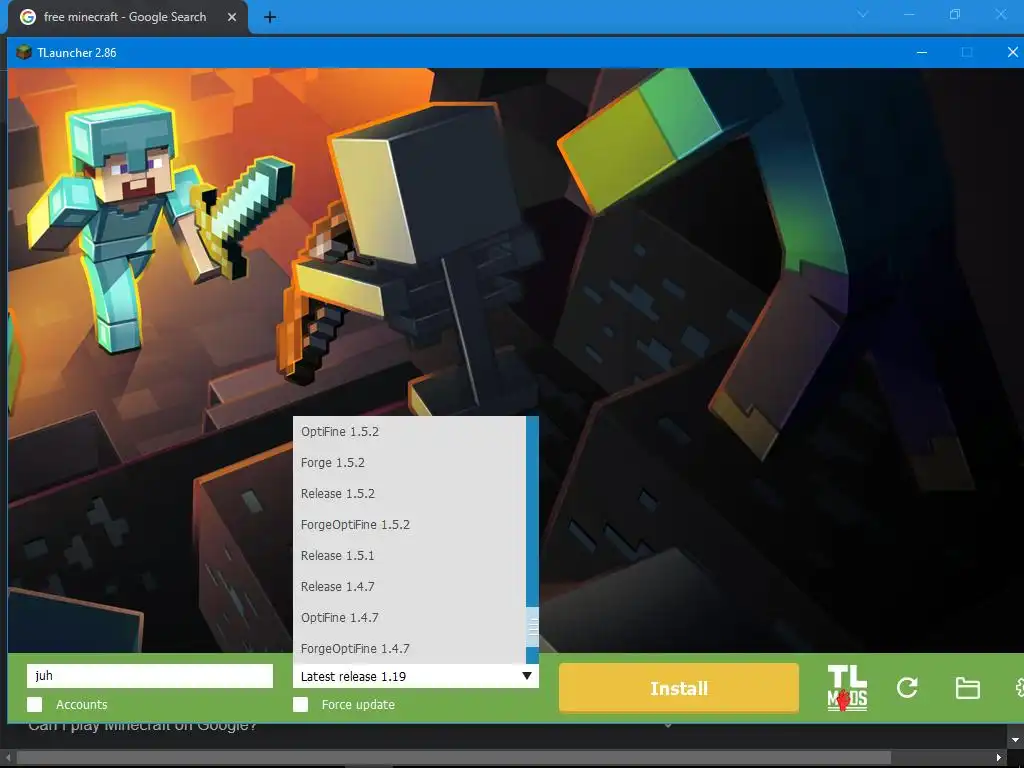Click the browser horizontal scrollbar
Image resolution: width=1024 pixels, height=768 pixels.
pyautogui.click(x=453, y=758)
